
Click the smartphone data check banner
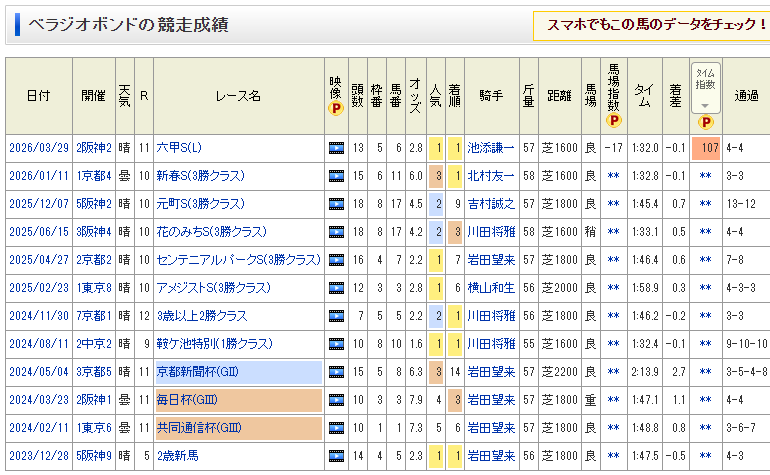pyautogui.click(x=652, y=25)
